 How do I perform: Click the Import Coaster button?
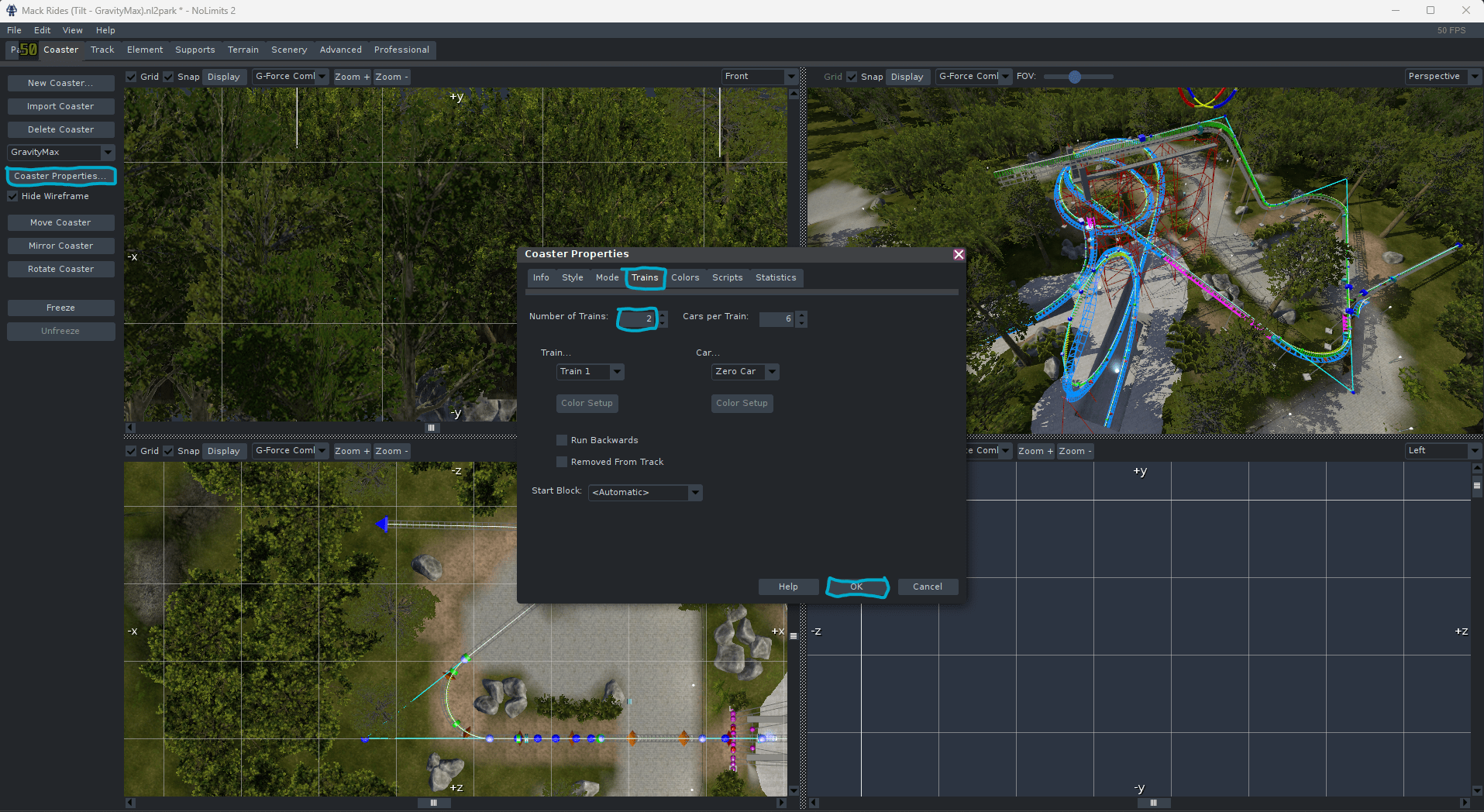61,106
